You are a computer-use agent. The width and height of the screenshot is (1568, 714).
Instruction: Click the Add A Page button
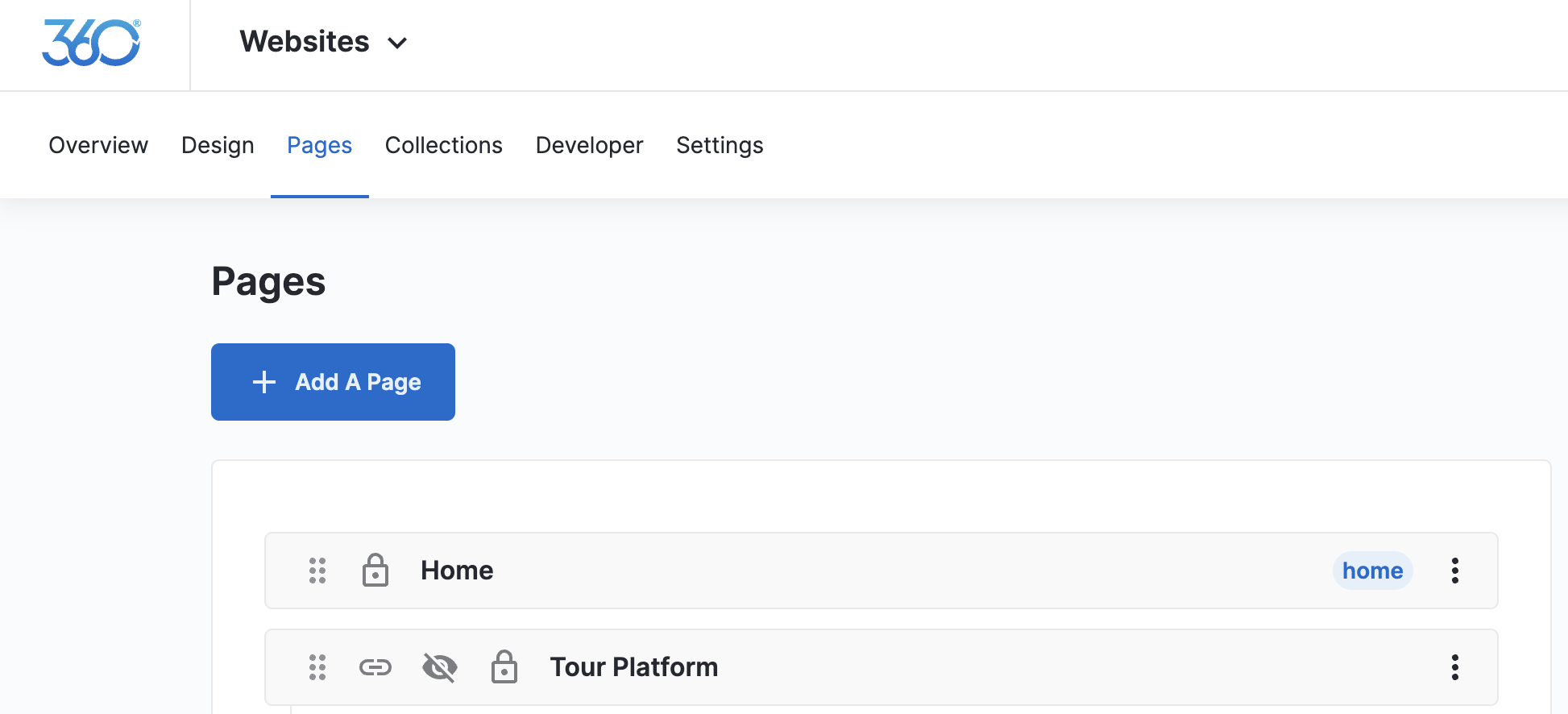point(333,382)
